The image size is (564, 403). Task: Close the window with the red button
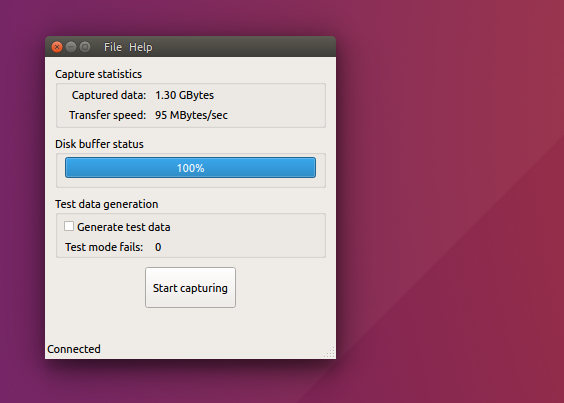[x=57, y=47]
